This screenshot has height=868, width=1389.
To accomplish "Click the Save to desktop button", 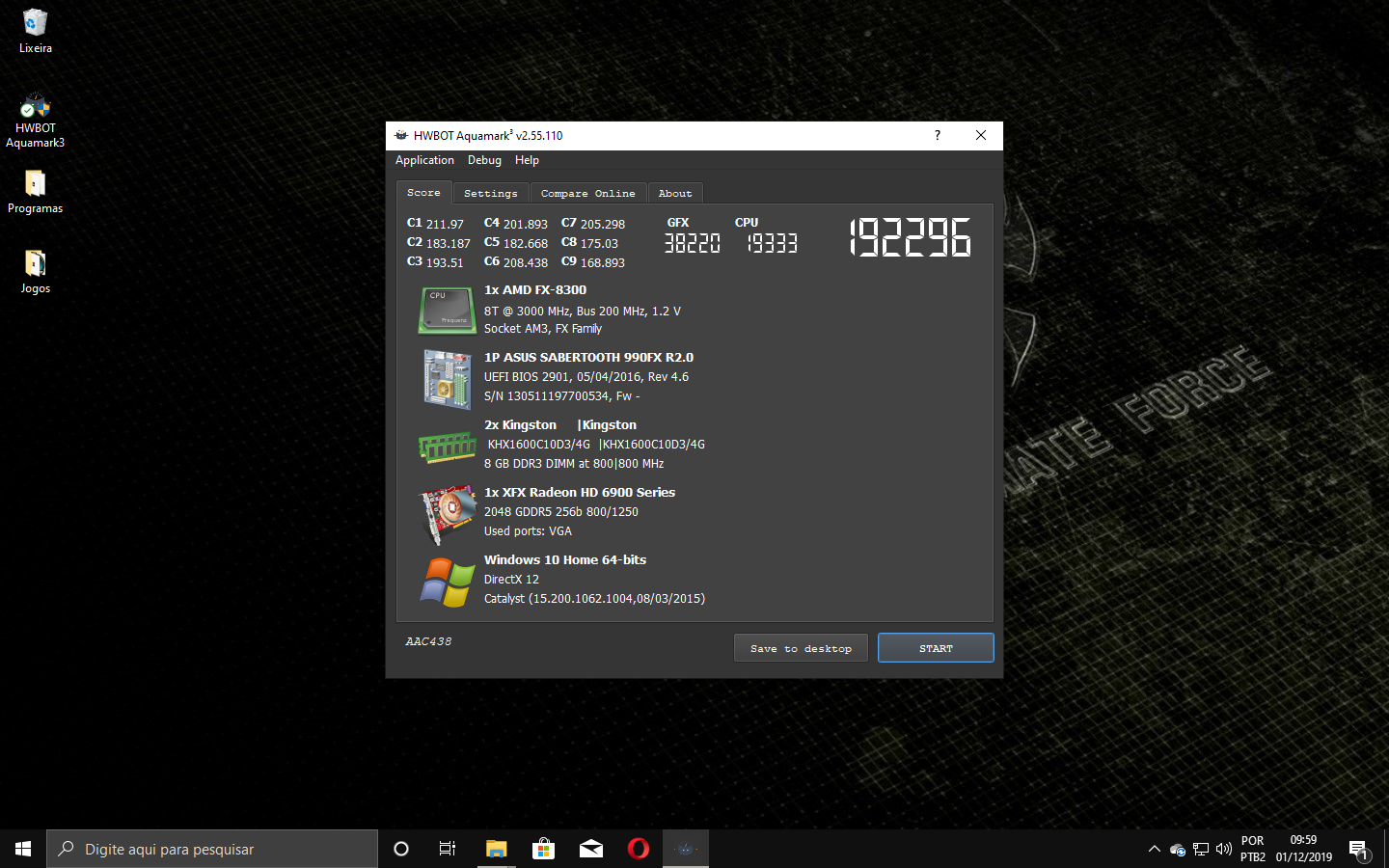I will pyautogui.click(x=801, y=648).
